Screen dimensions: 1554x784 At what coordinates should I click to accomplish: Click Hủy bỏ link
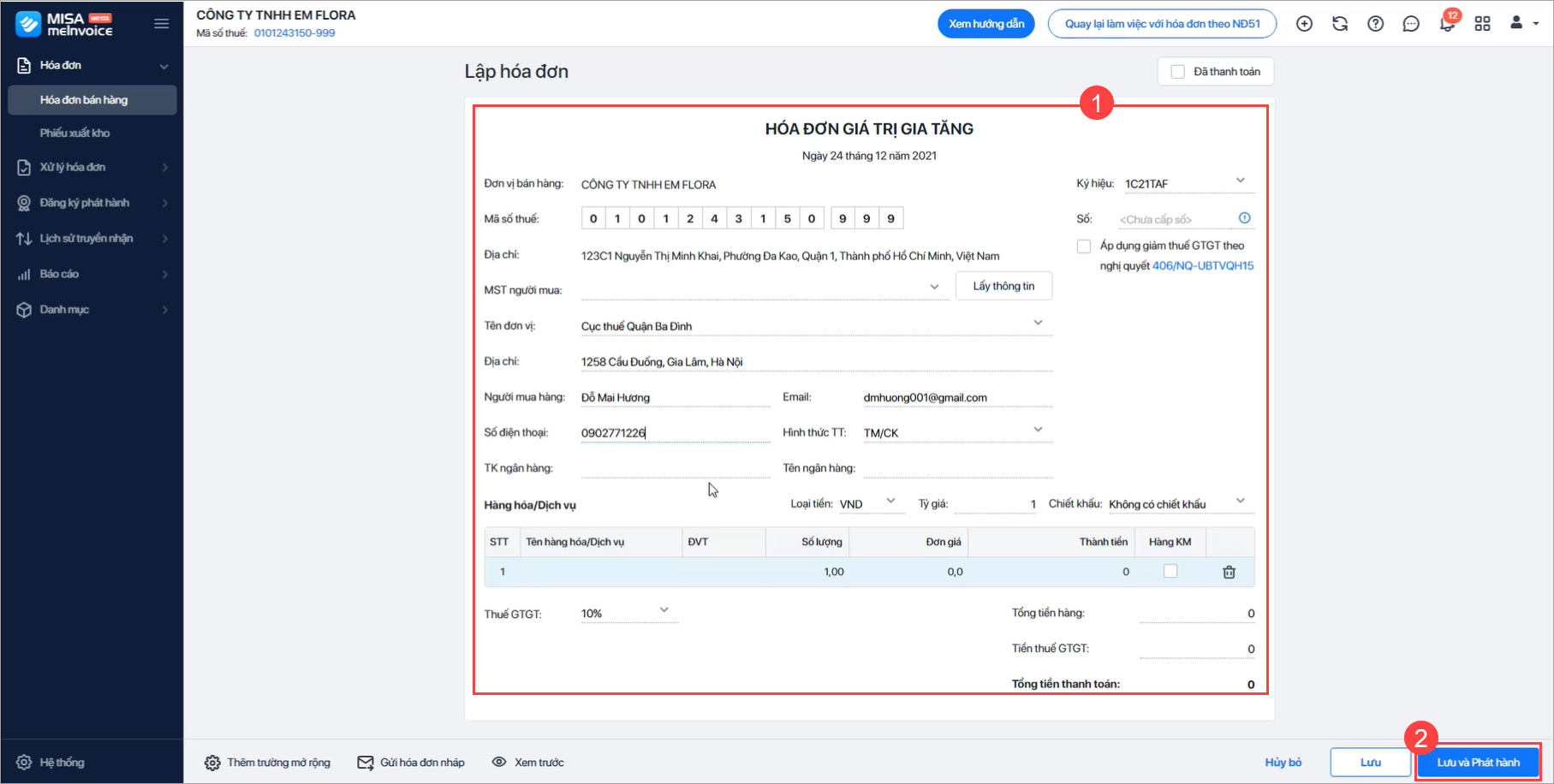pos(1283,763)
